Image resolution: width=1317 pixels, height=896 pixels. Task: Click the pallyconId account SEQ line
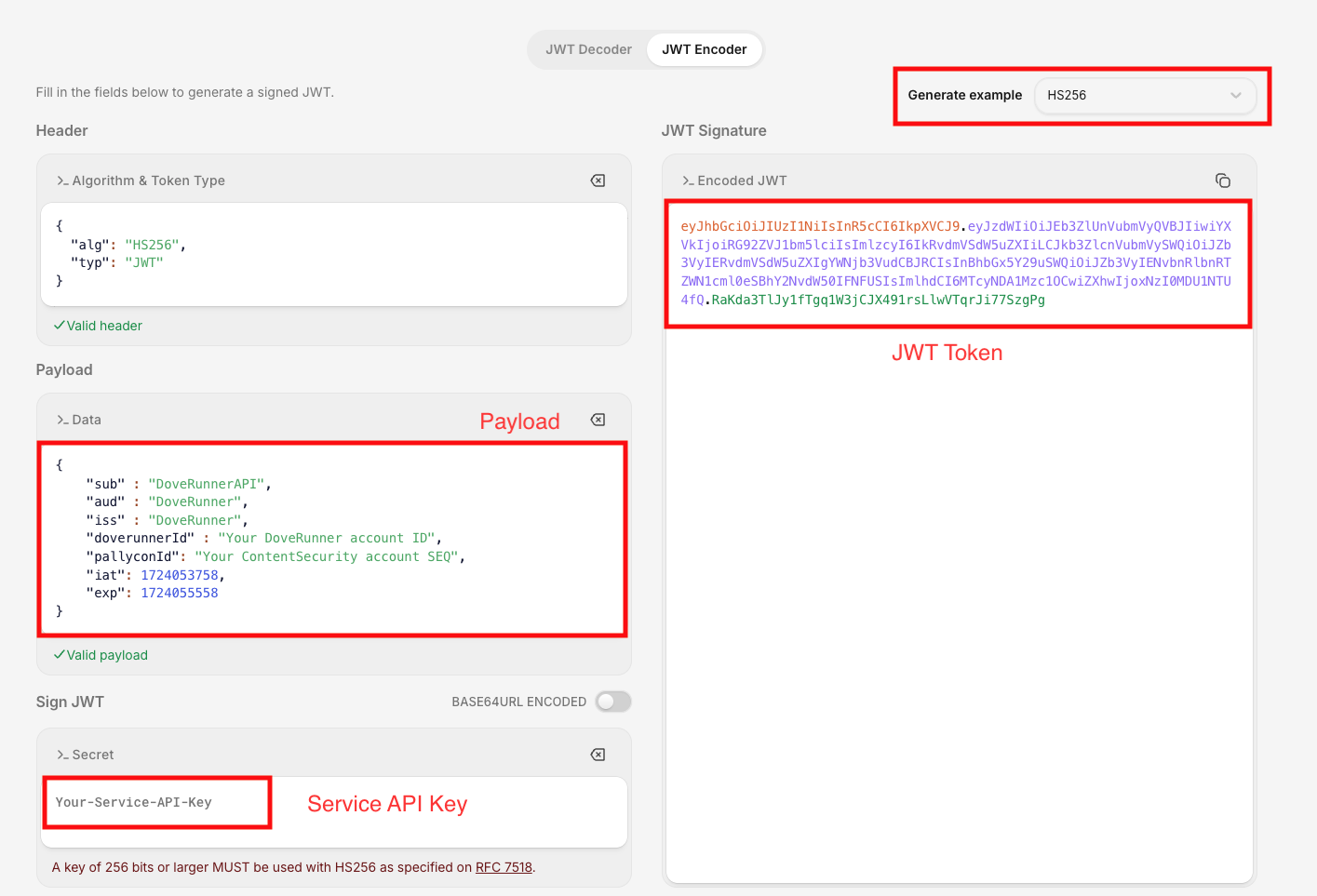coord(275,556)
